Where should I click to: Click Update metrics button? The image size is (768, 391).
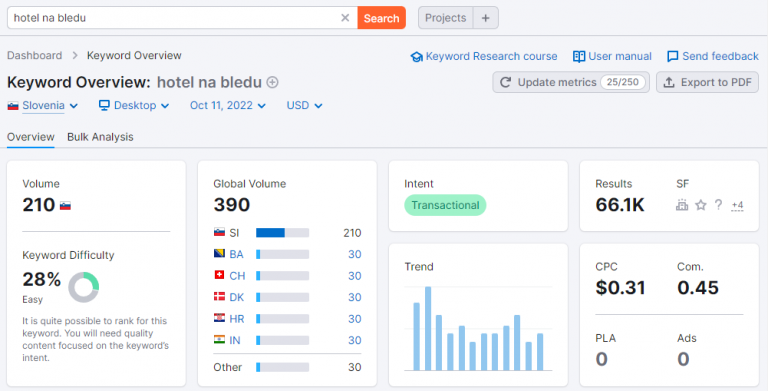(571, 82)
